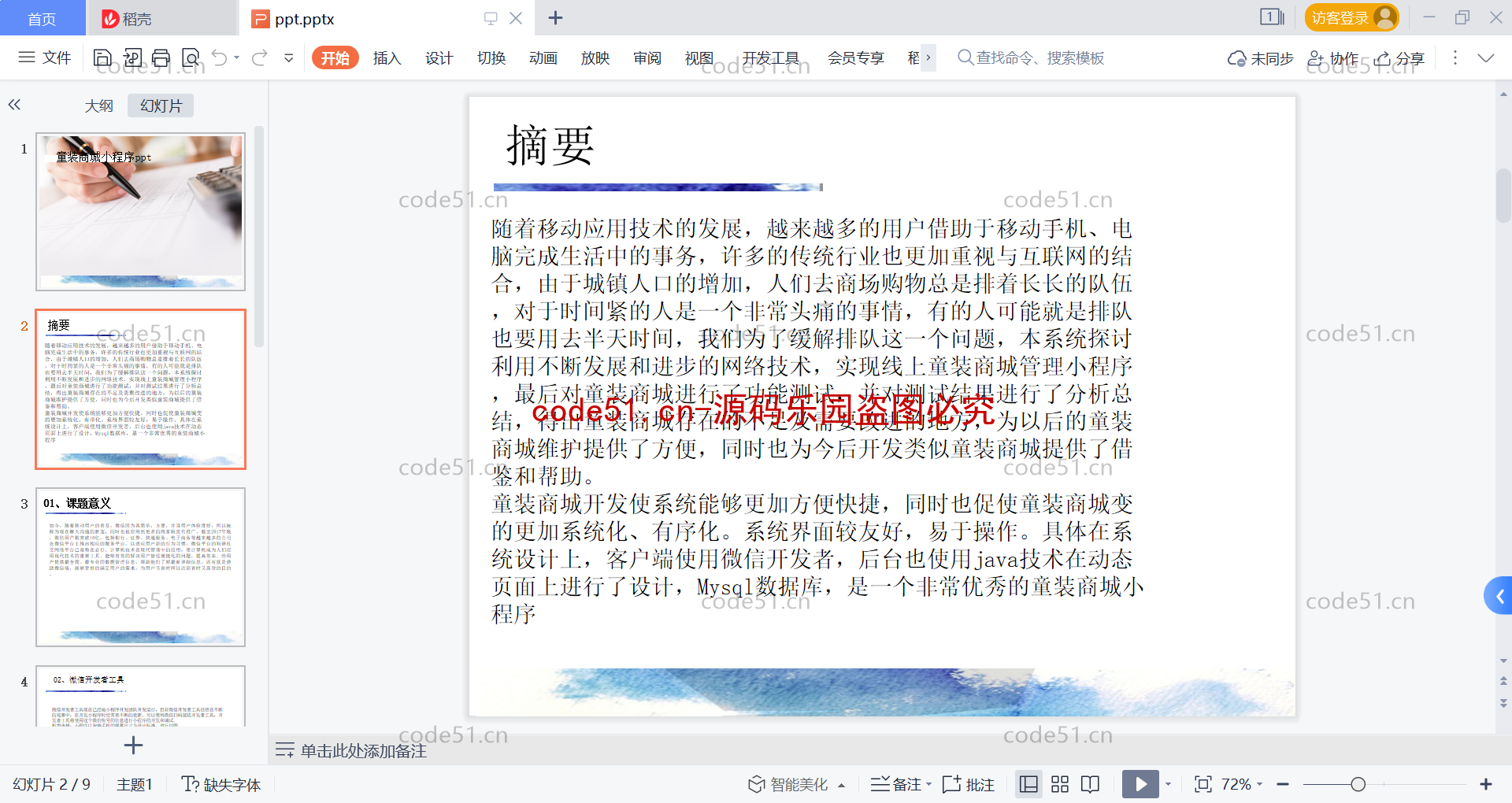Viewport: 1512px width, 803px height.
Task: Open the undo history dropdown arrow
Action: 237,57
